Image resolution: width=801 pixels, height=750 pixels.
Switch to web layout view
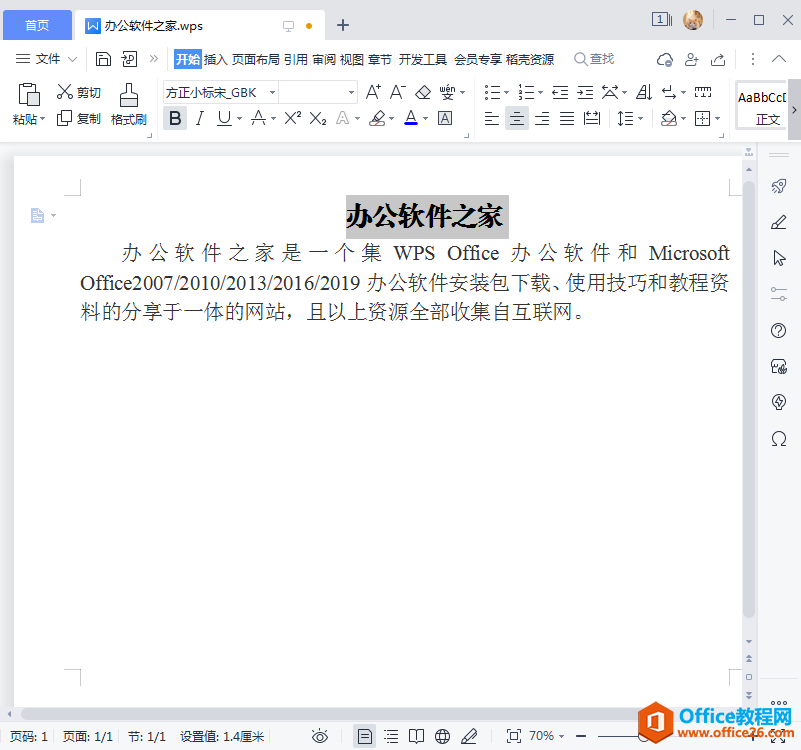[x=442, y=736]
